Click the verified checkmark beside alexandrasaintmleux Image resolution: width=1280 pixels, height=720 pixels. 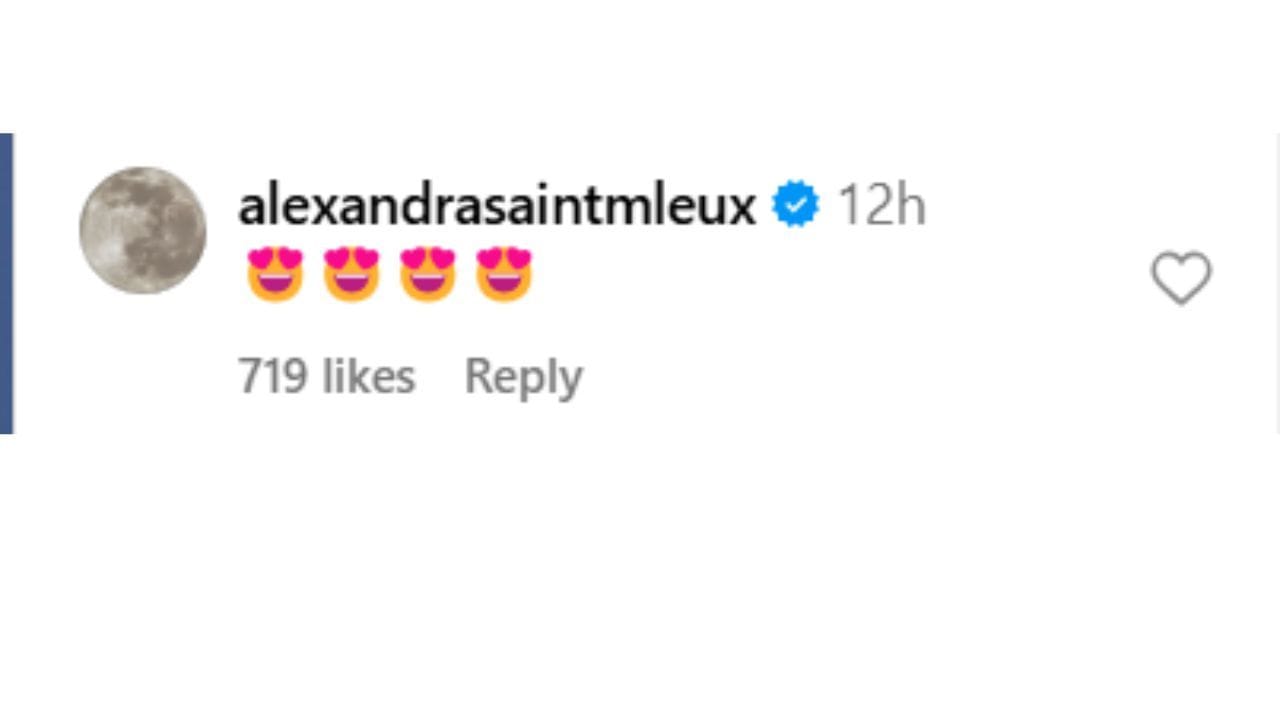coord(794,204)
